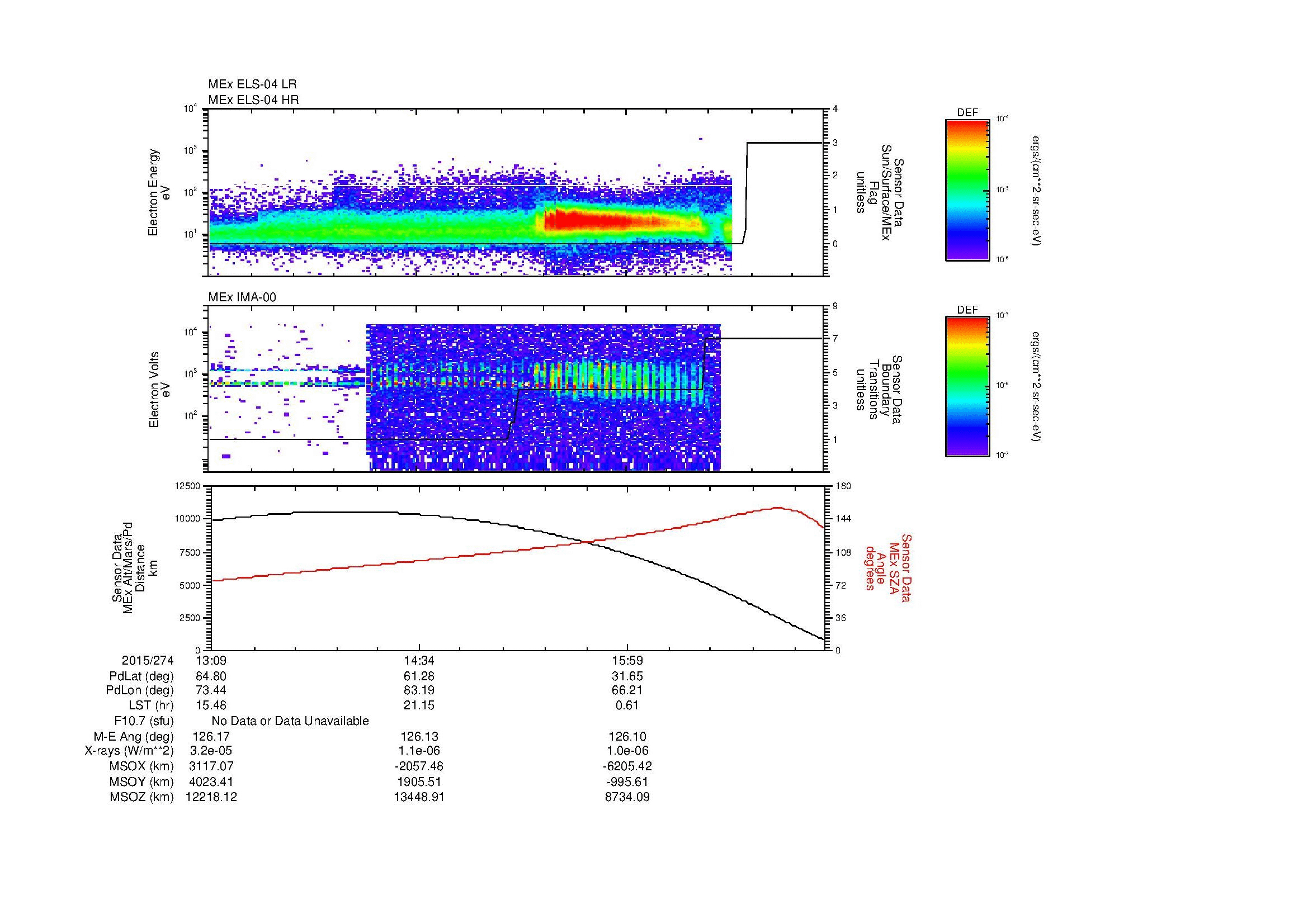1308x924 pixels.
Task: Click the 'Electron Volts eV' axis label
Action: (159, 390)
